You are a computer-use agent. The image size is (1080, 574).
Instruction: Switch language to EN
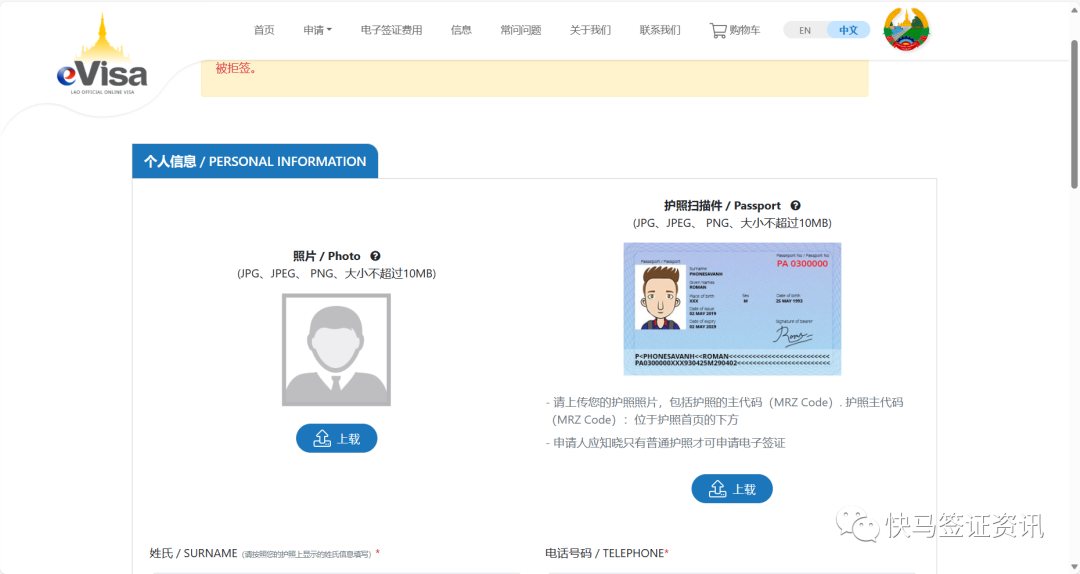804,30
